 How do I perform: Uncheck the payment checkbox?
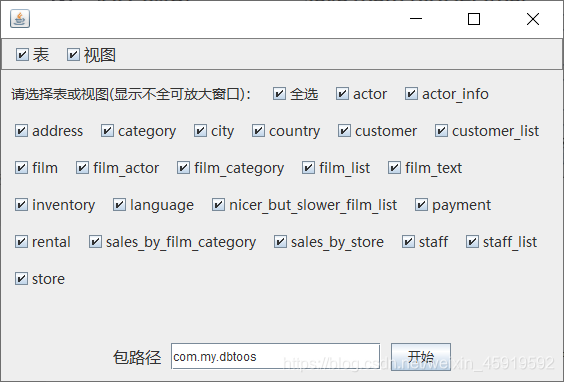[x=422, y=205]
